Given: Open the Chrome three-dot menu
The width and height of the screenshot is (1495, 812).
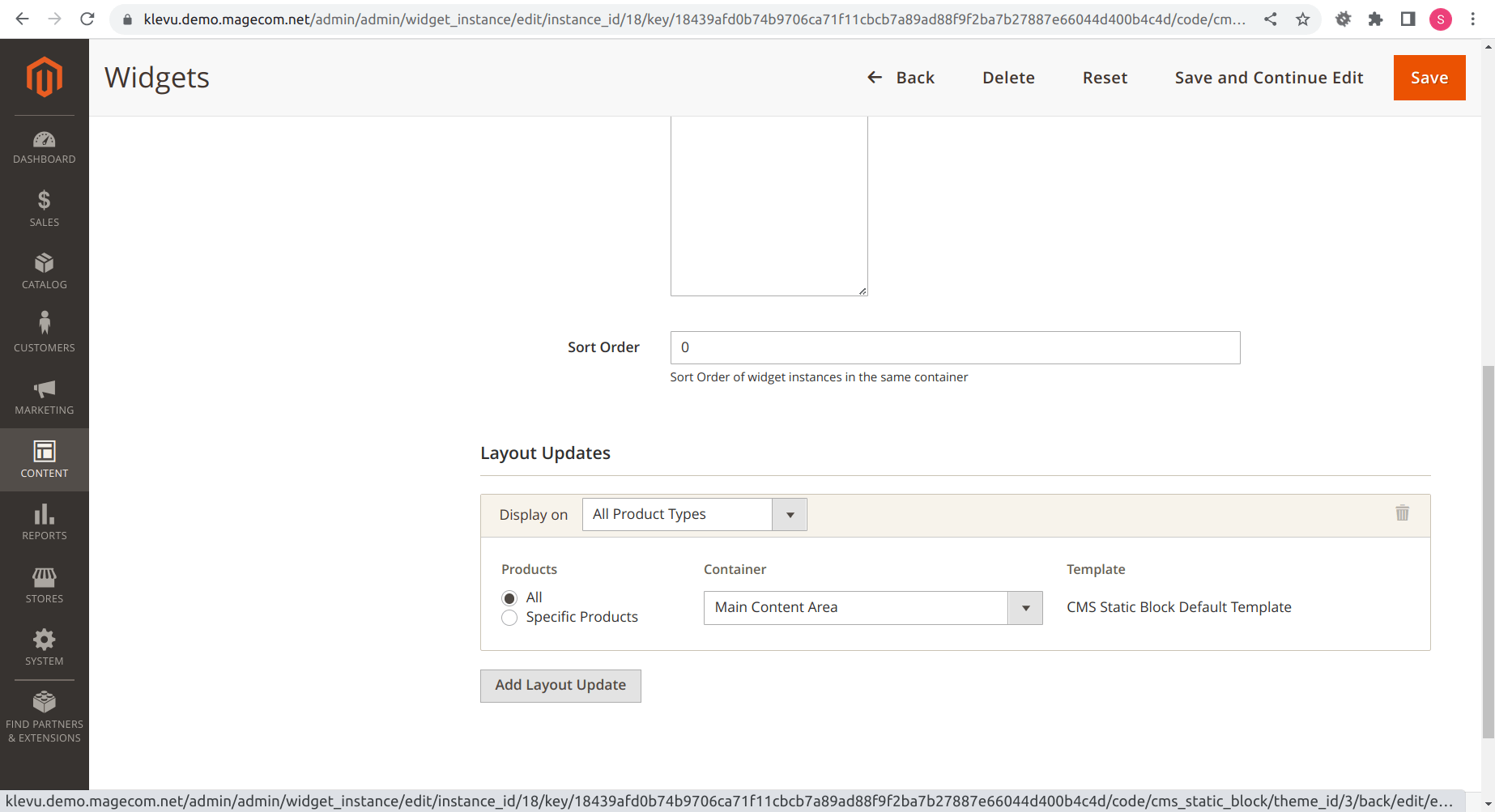Looking at the screenshot, I should (x=1473, y=19).
